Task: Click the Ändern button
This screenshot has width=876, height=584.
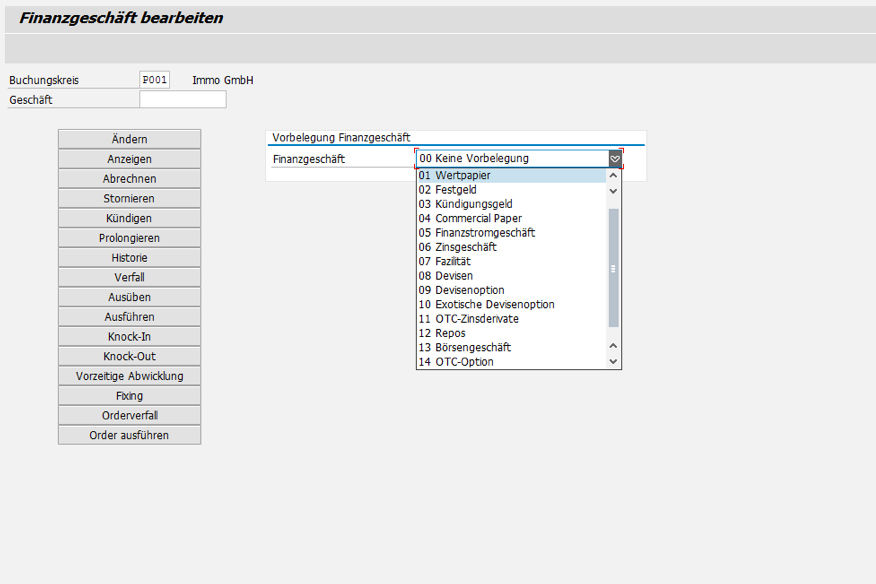Action: point(129,139)
